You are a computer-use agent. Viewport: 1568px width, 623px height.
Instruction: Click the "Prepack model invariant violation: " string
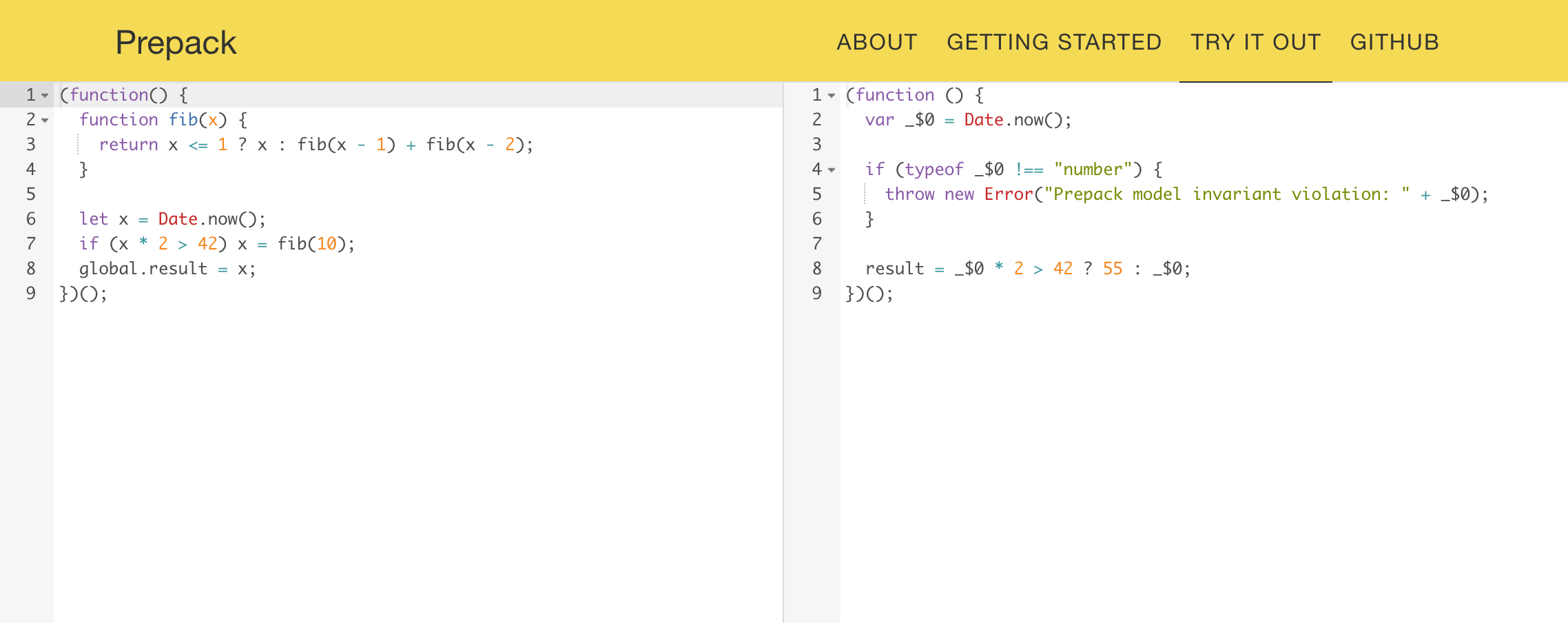tap(1227, 194)
